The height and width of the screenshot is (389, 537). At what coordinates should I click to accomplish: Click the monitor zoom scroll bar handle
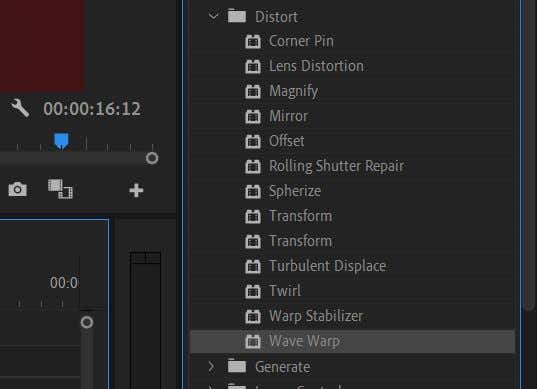pyautogui.click(x=152, y=158)
